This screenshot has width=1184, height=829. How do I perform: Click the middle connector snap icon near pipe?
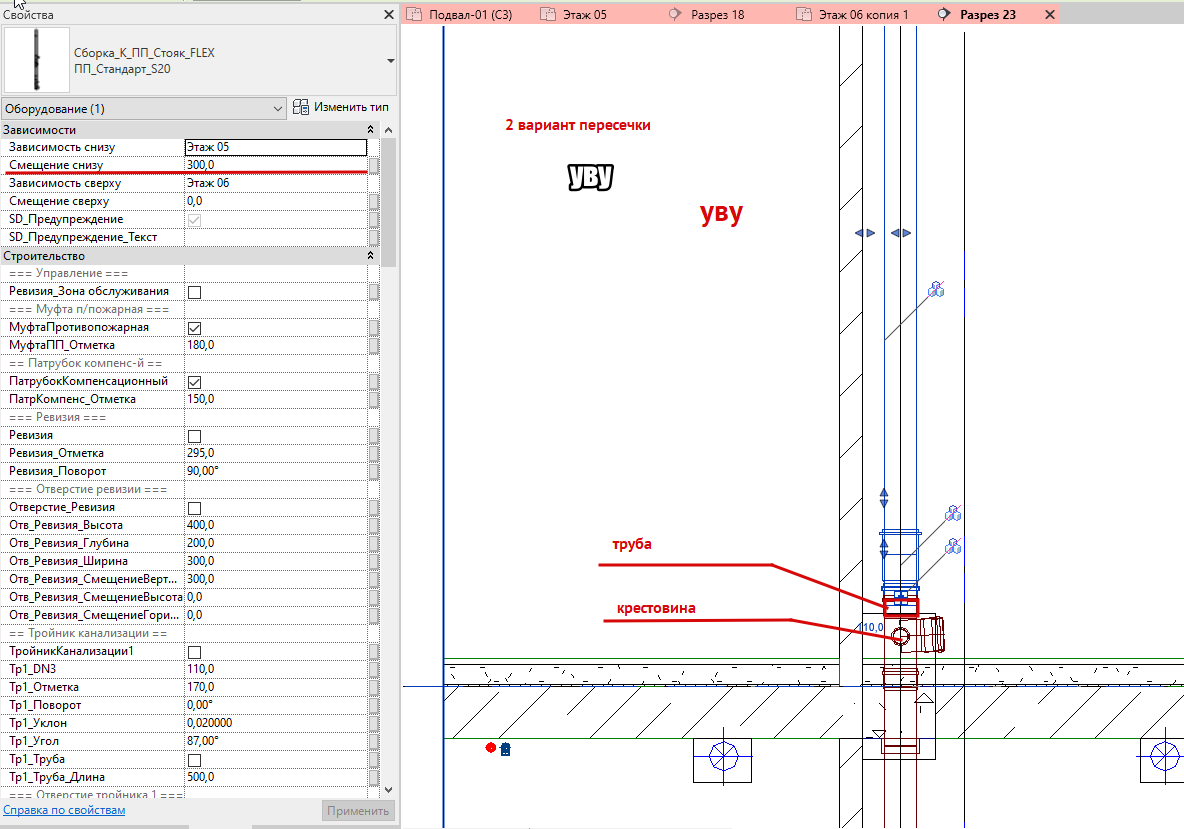click(x=954, y=513)
